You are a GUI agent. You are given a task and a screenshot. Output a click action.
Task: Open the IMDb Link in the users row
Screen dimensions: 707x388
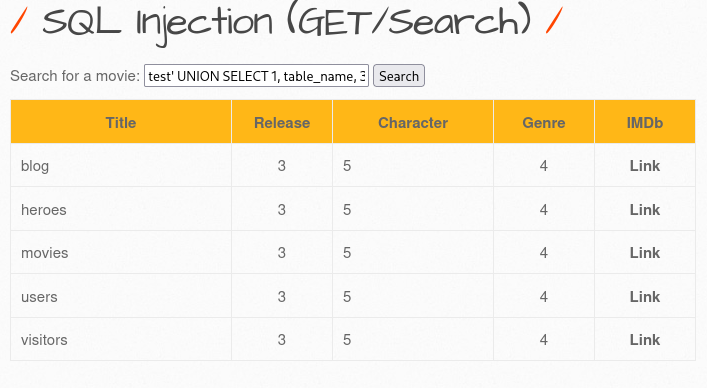pyautogui.click(x=645, y=297)
